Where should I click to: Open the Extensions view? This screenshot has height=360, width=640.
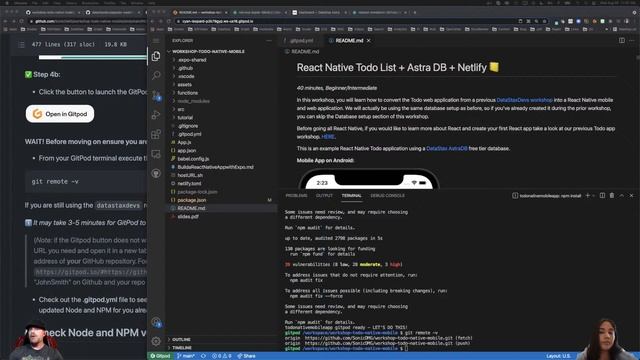(156, 134)
